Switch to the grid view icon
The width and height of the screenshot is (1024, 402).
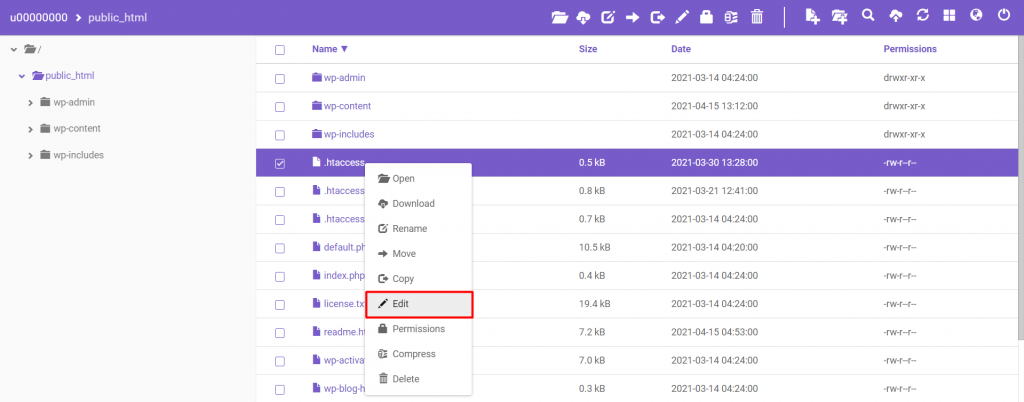(949, 16)
